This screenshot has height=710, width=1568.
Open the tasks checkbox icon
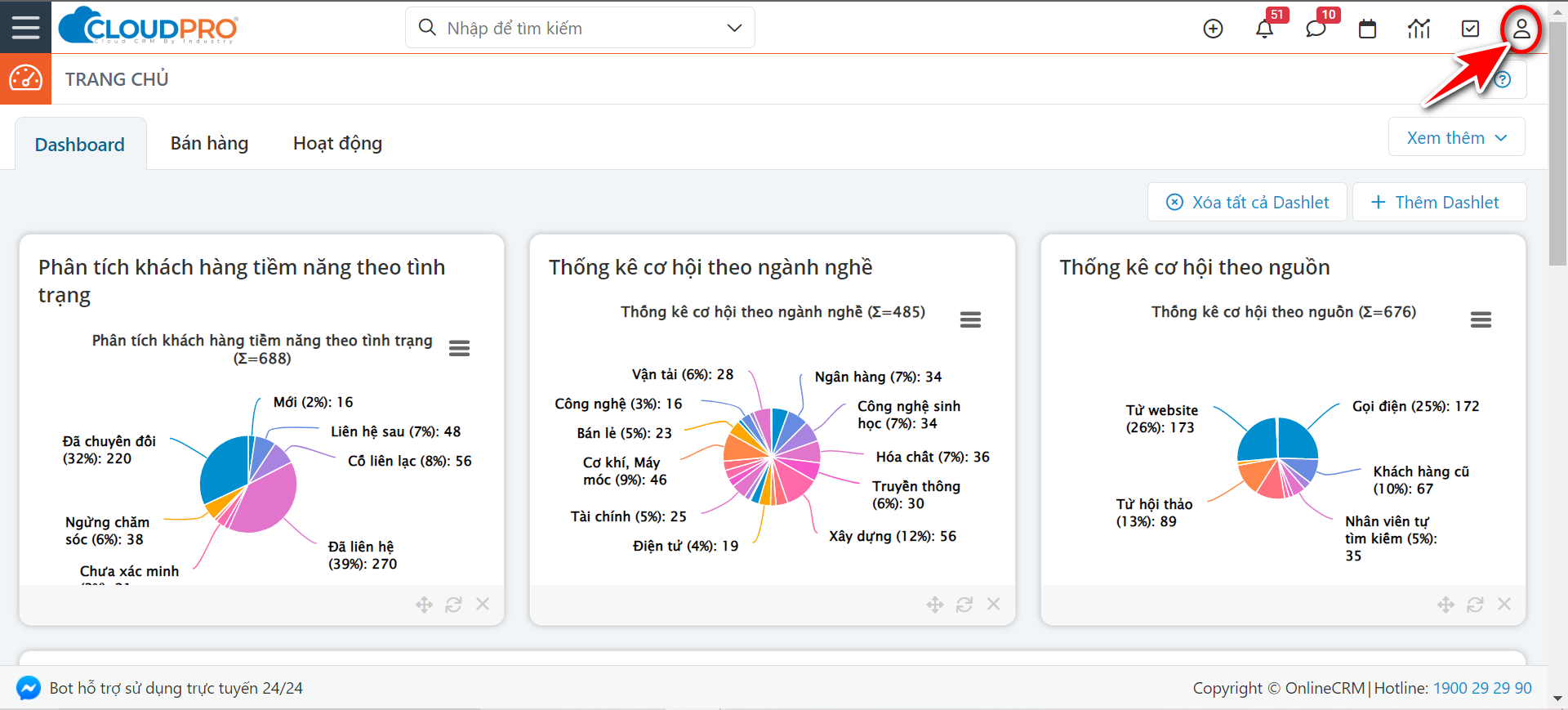click(1470, 29)
